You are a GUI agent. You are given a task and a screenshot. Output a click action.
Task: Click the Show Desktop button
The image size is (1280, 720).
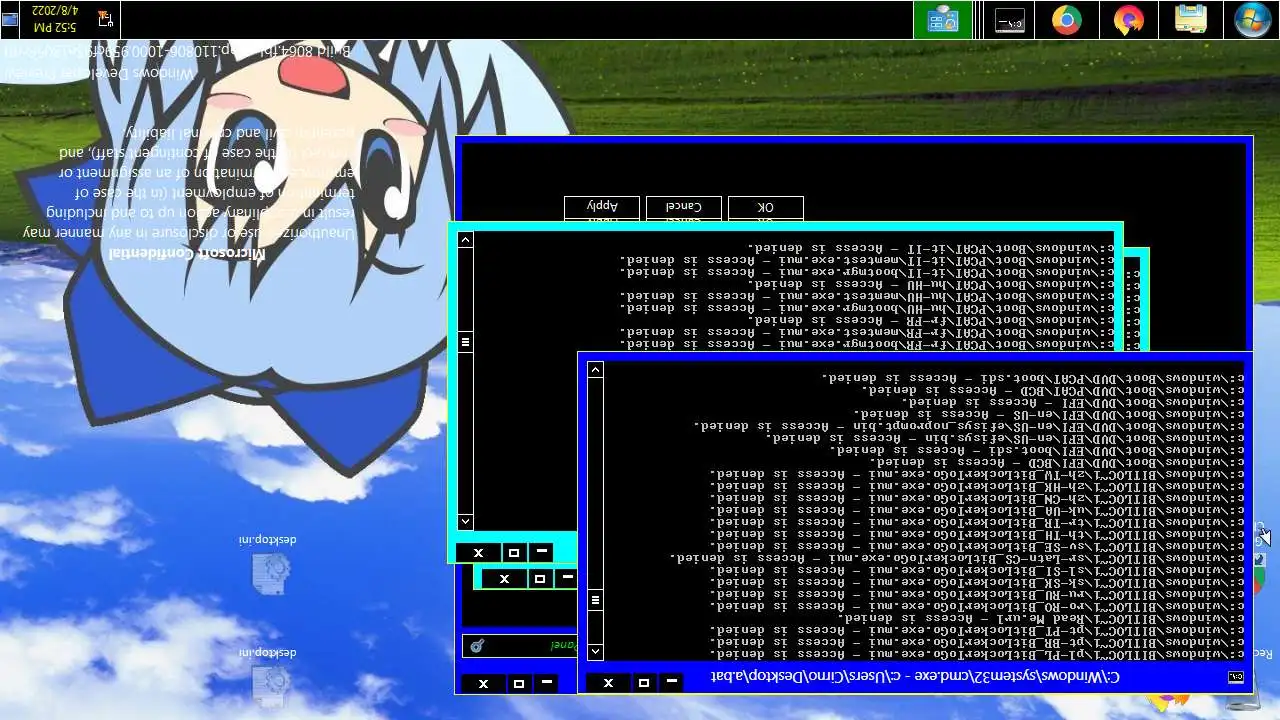pyautogui.click(x=10, y=19)
